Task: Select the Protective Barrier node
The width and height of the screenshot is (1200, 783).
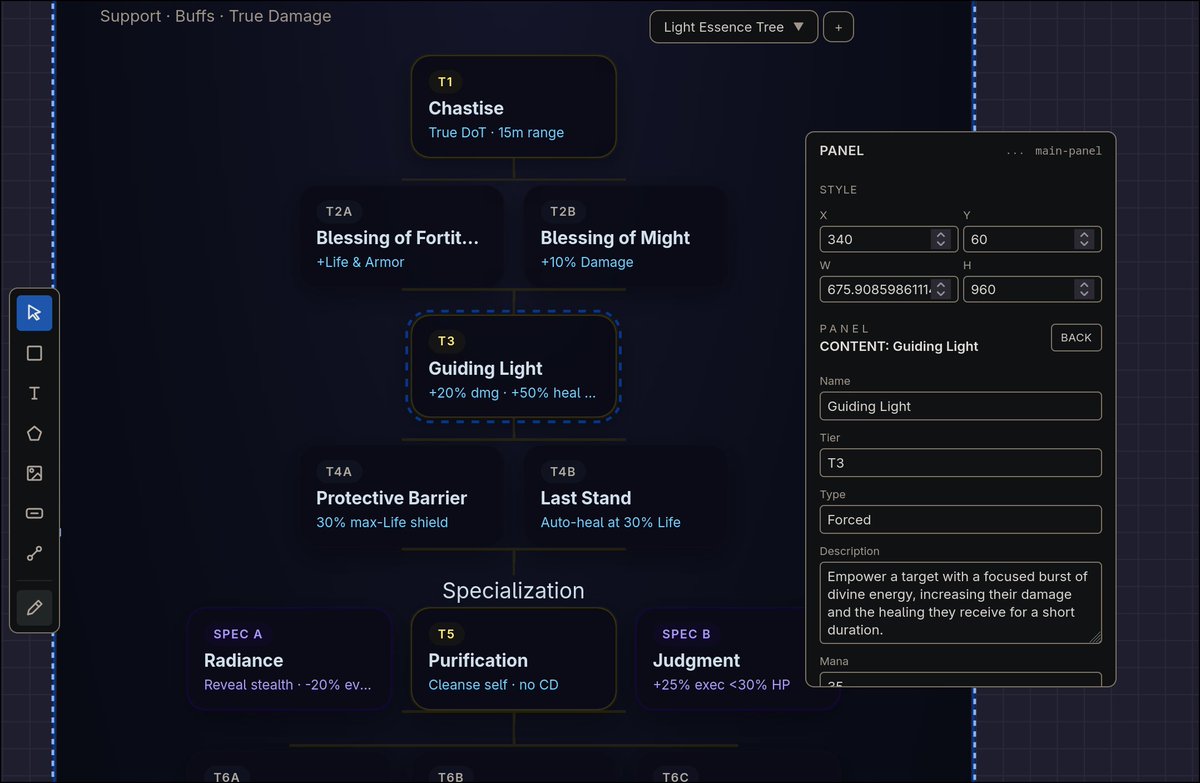Action: point(401,497)
